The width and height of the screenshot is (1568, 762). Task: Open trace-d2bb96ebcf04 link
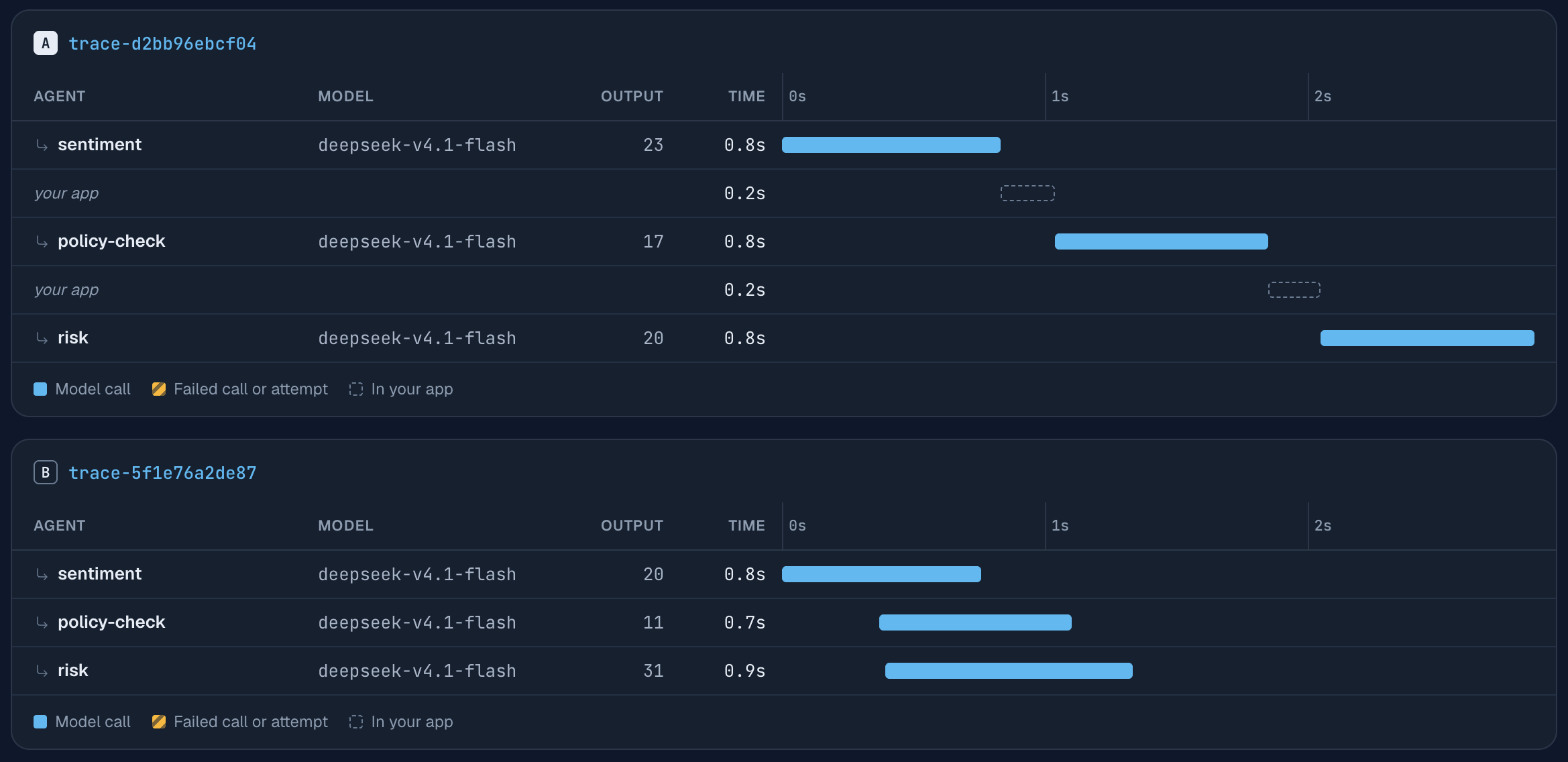pyautogui.click(x=162, y=43)
